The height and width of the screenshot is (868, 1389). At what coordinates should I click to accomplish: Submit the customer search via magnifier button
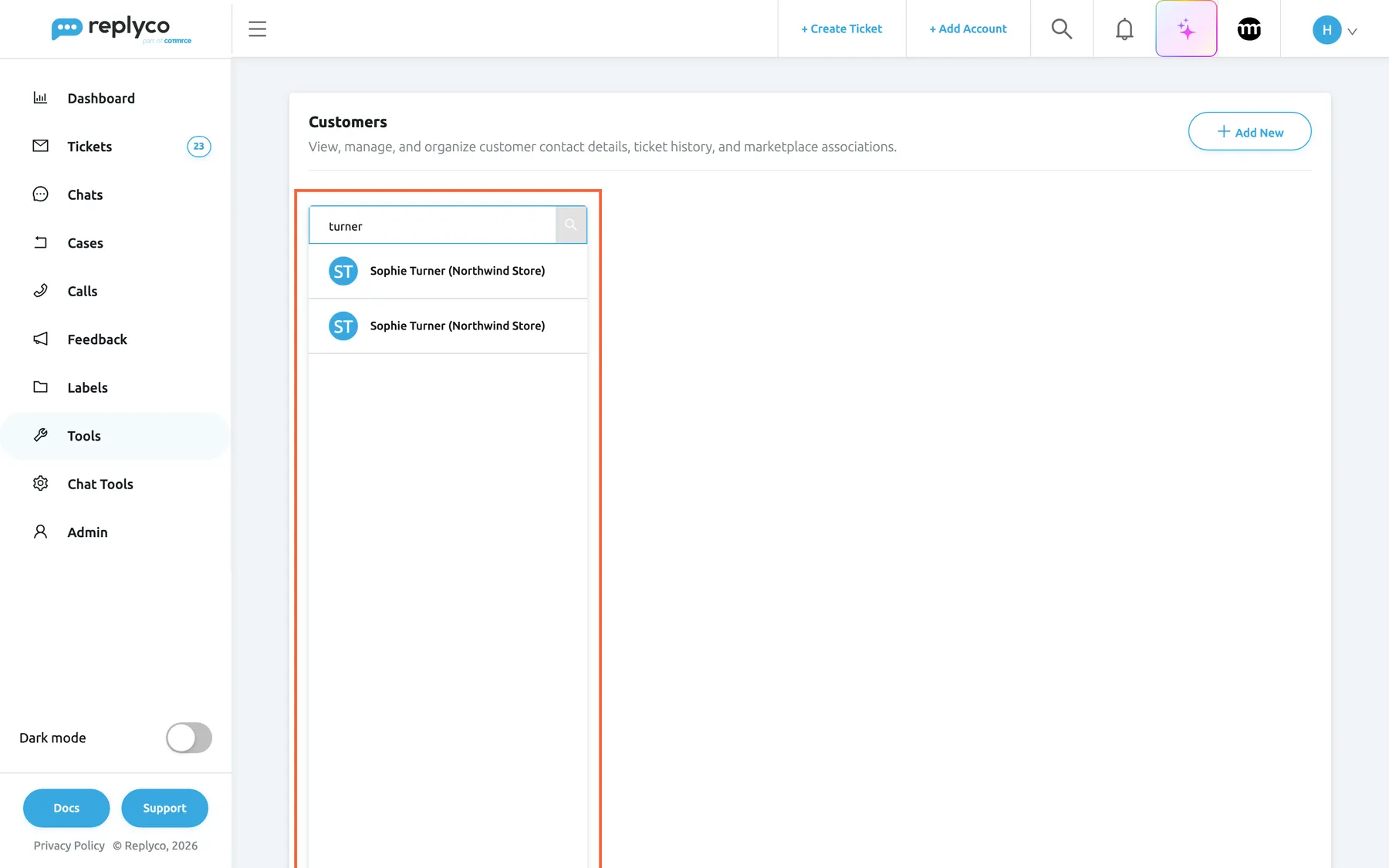[571, 225]
